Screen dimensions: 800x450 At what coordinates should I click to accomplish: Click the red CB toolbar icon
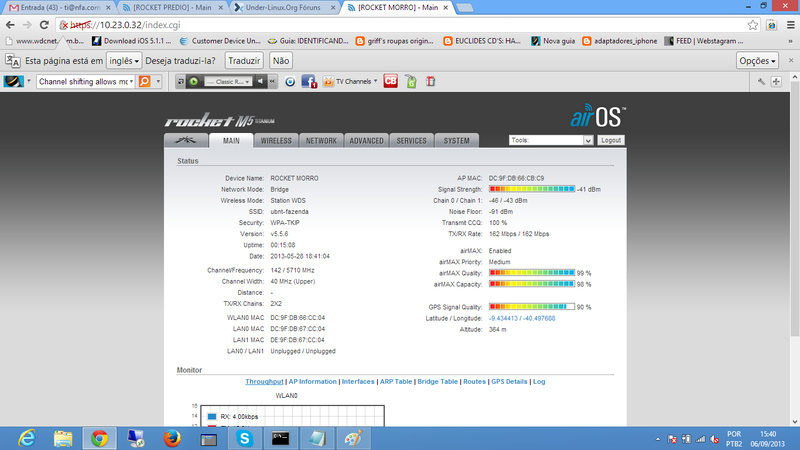(390, 82)
